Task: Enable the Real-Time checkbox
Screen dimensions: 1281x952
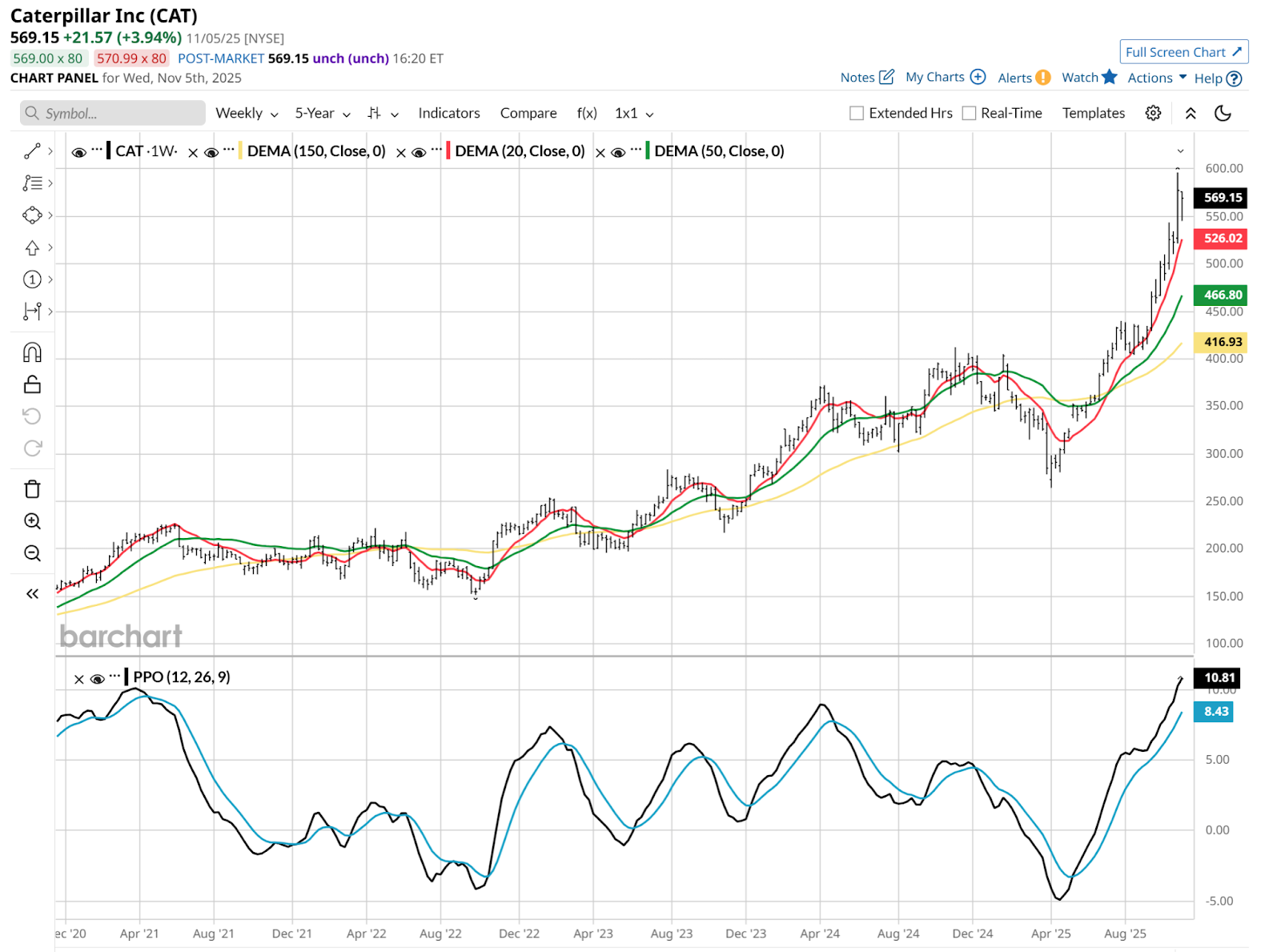Action: (969, 113)
